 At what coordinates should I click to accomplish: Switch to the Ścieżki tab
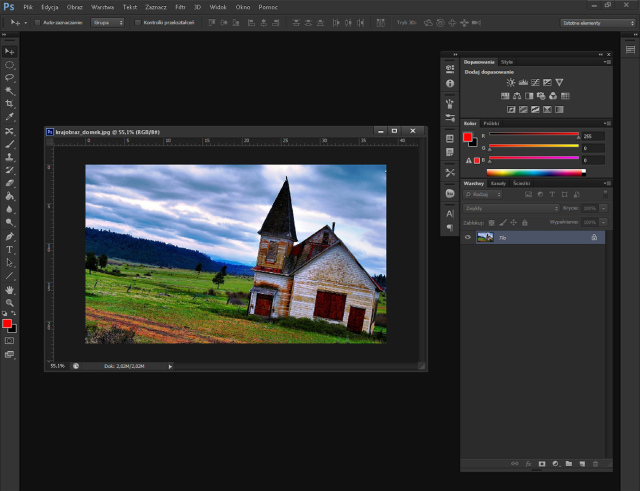[x=522, y=183]
